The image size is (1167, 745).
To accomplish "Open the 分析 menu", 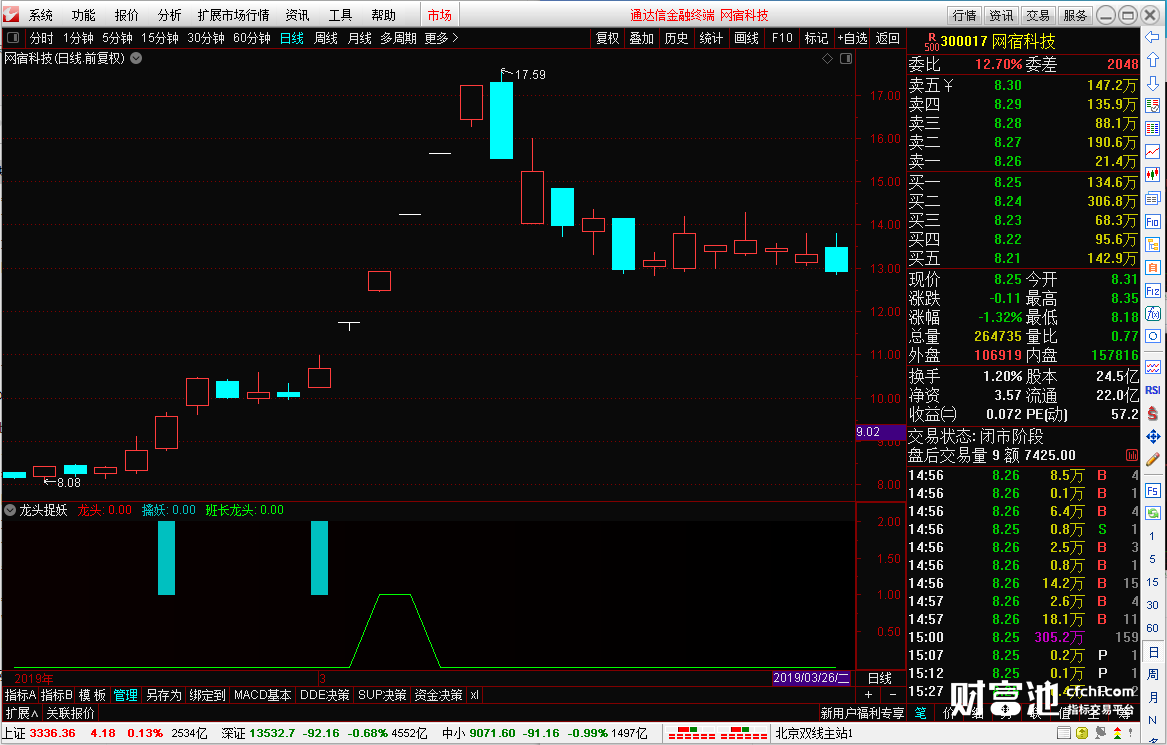I will [x=170, y=15].
